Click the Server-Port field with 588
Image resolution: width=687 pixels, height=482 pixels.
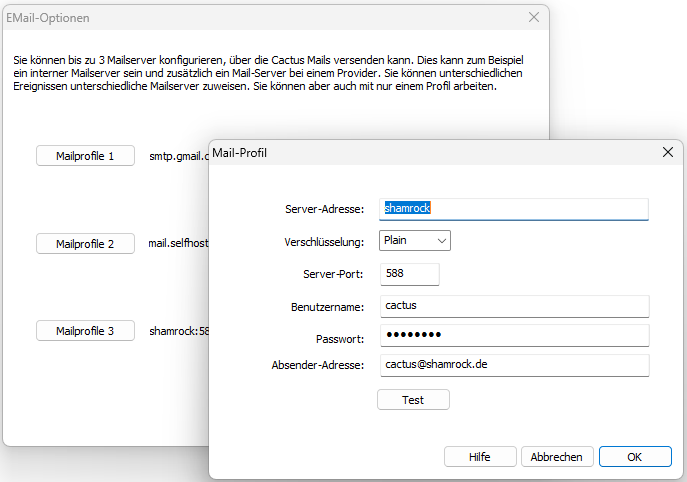point(410,274)
